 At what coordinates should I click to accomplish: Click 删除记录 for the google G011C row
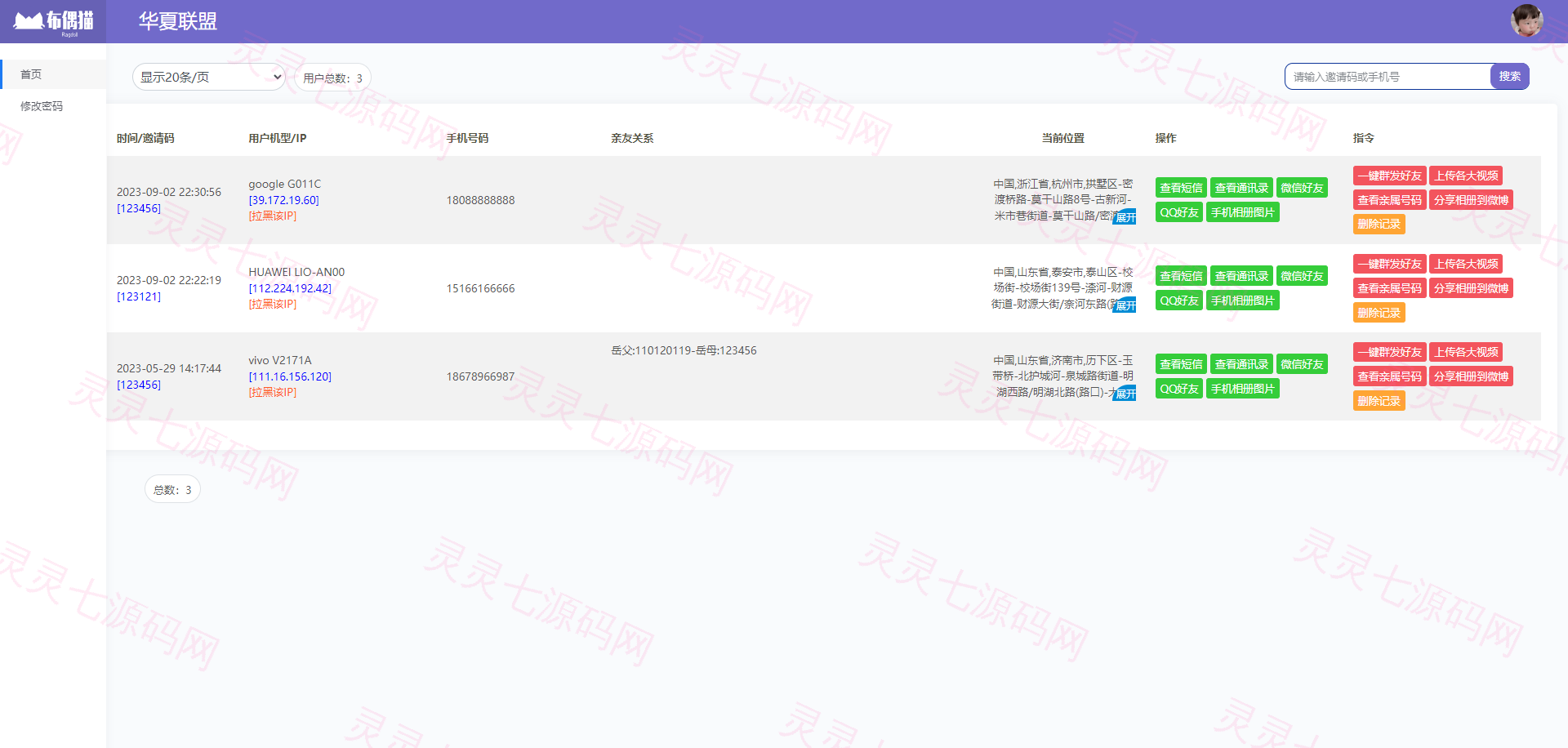(x=1379, y=224)
